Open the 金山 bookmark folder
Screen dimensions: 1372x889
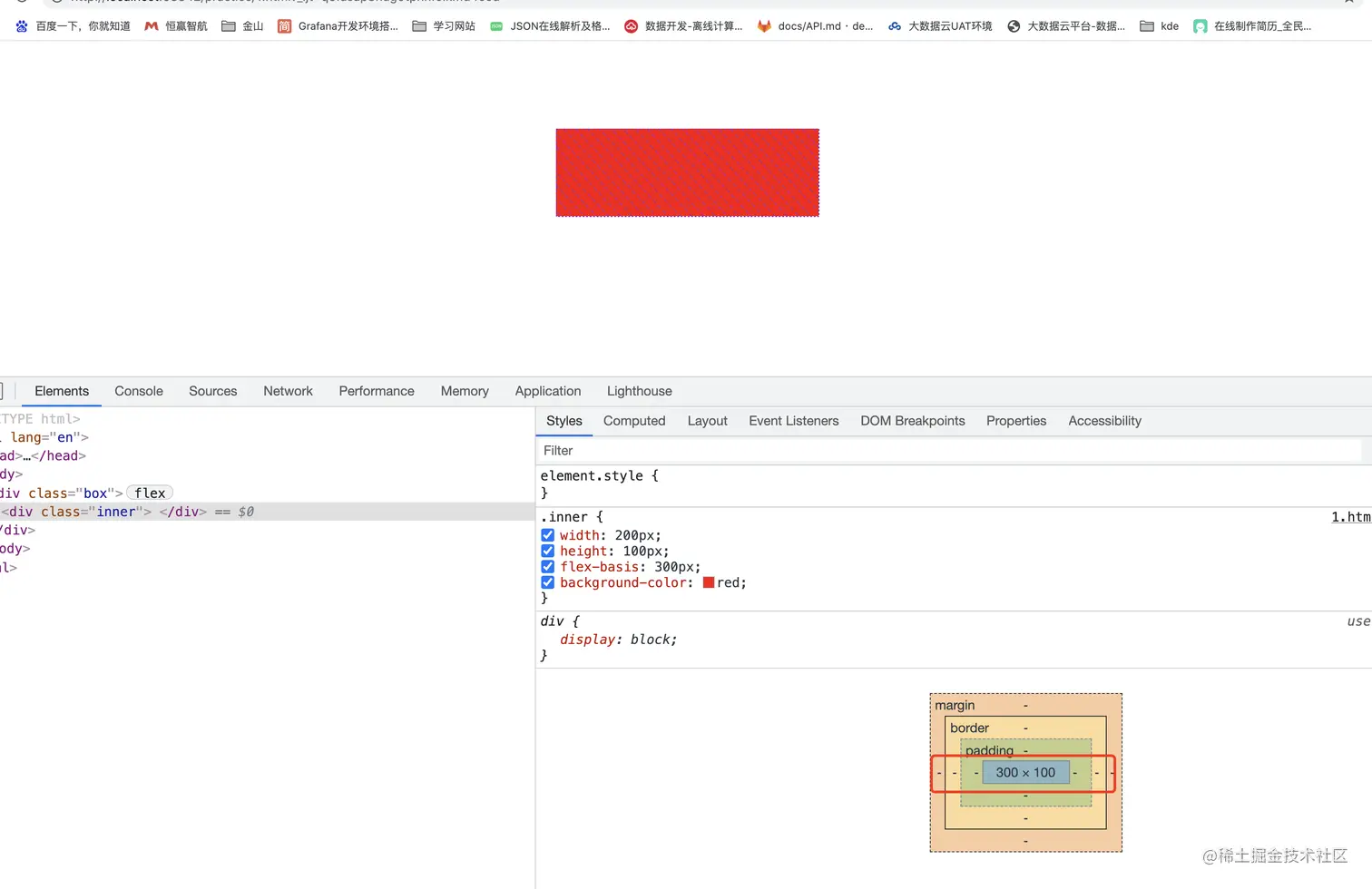[x=242, y=26]
